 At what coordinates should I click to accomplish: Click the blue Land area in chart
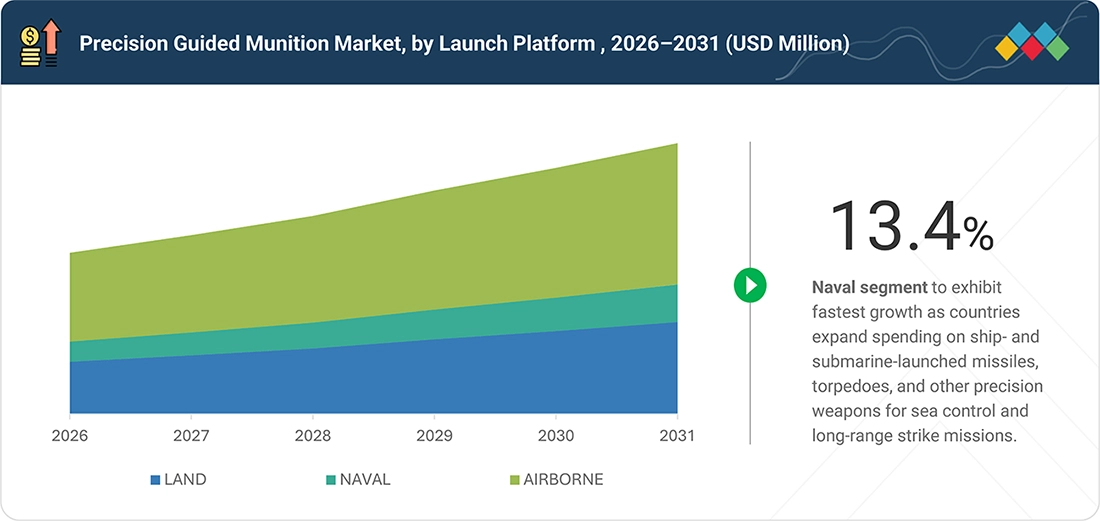click(x=372, y=379)
